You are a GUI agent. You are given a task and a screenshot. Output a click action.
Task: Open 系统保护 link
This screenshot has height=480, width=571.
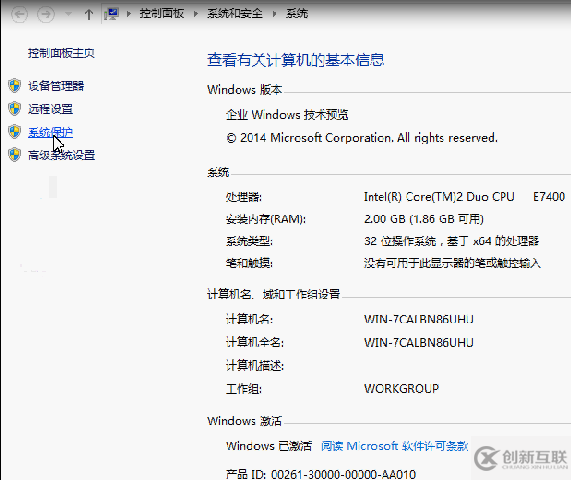50,132
